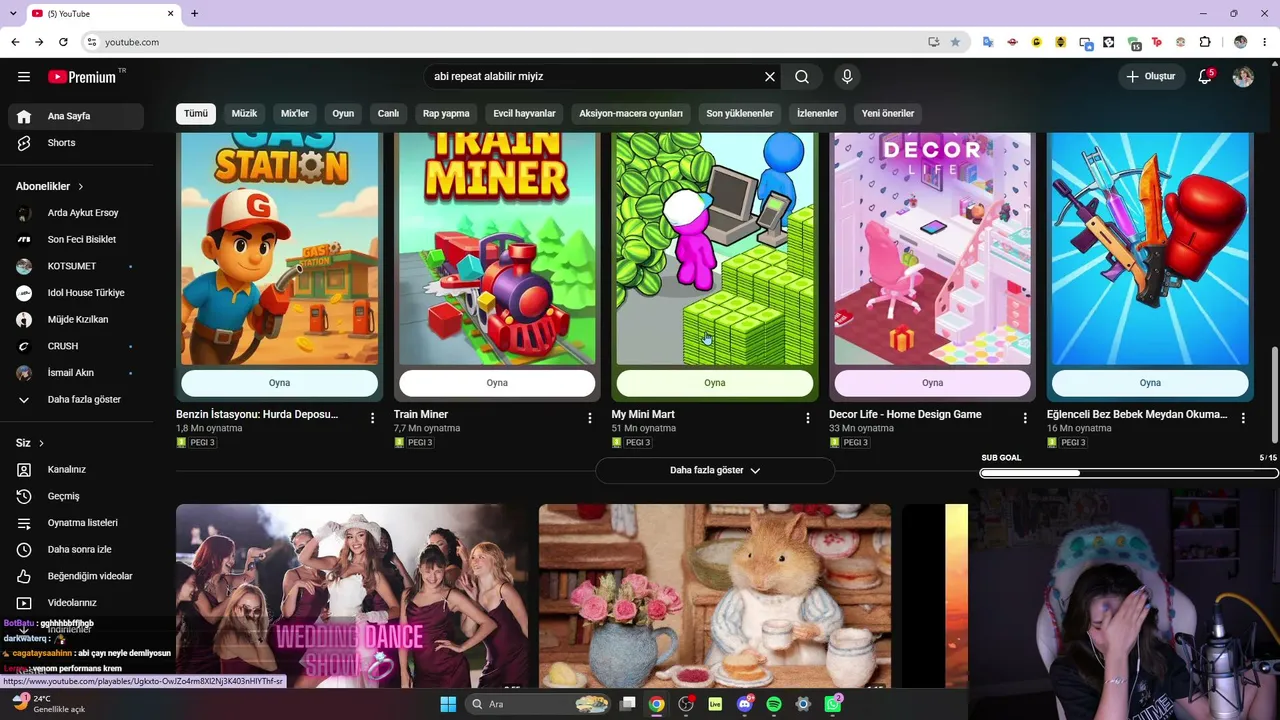Select the Müzik filter chip

pyautogui.click(x=244, y=113)
